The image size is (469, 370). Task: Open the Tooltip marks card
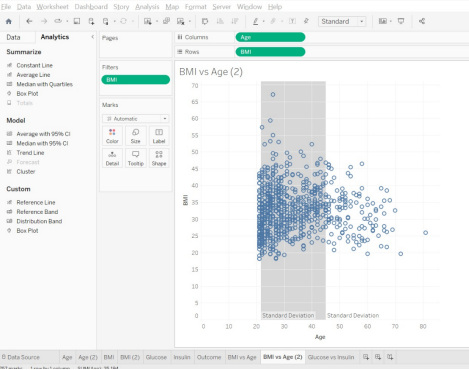[x=136, y=158]
